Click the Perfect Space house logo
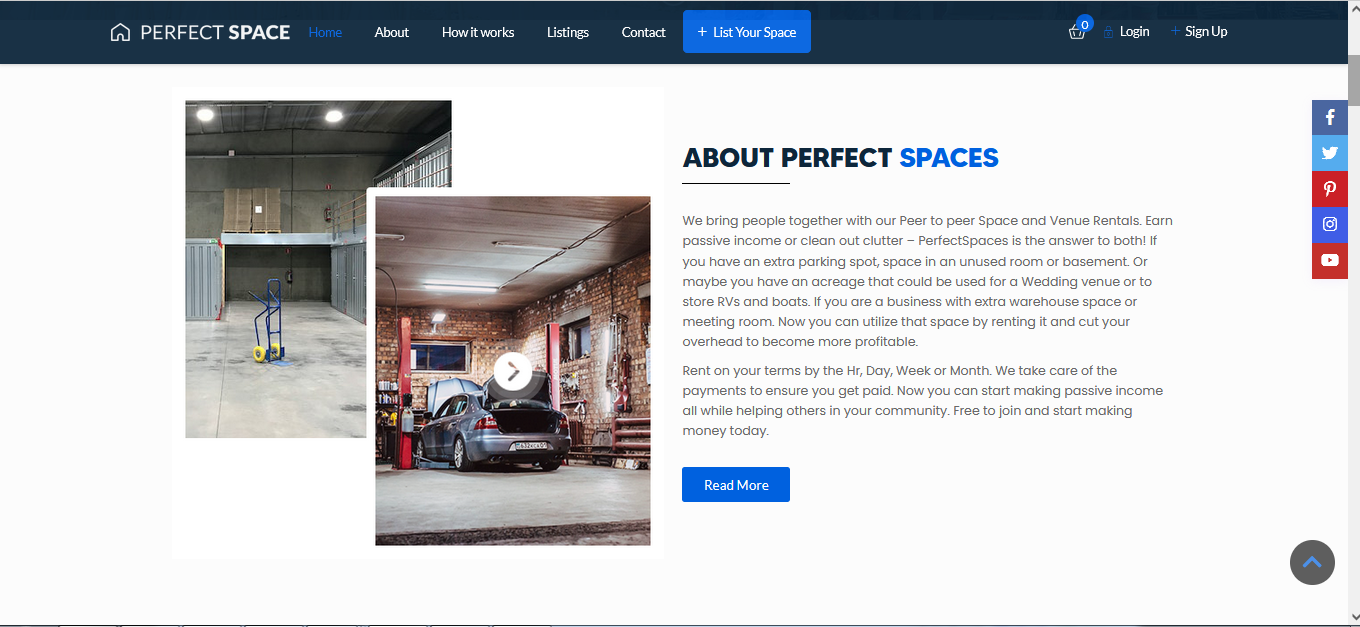Screen dimensions: 1360x627 200,32
